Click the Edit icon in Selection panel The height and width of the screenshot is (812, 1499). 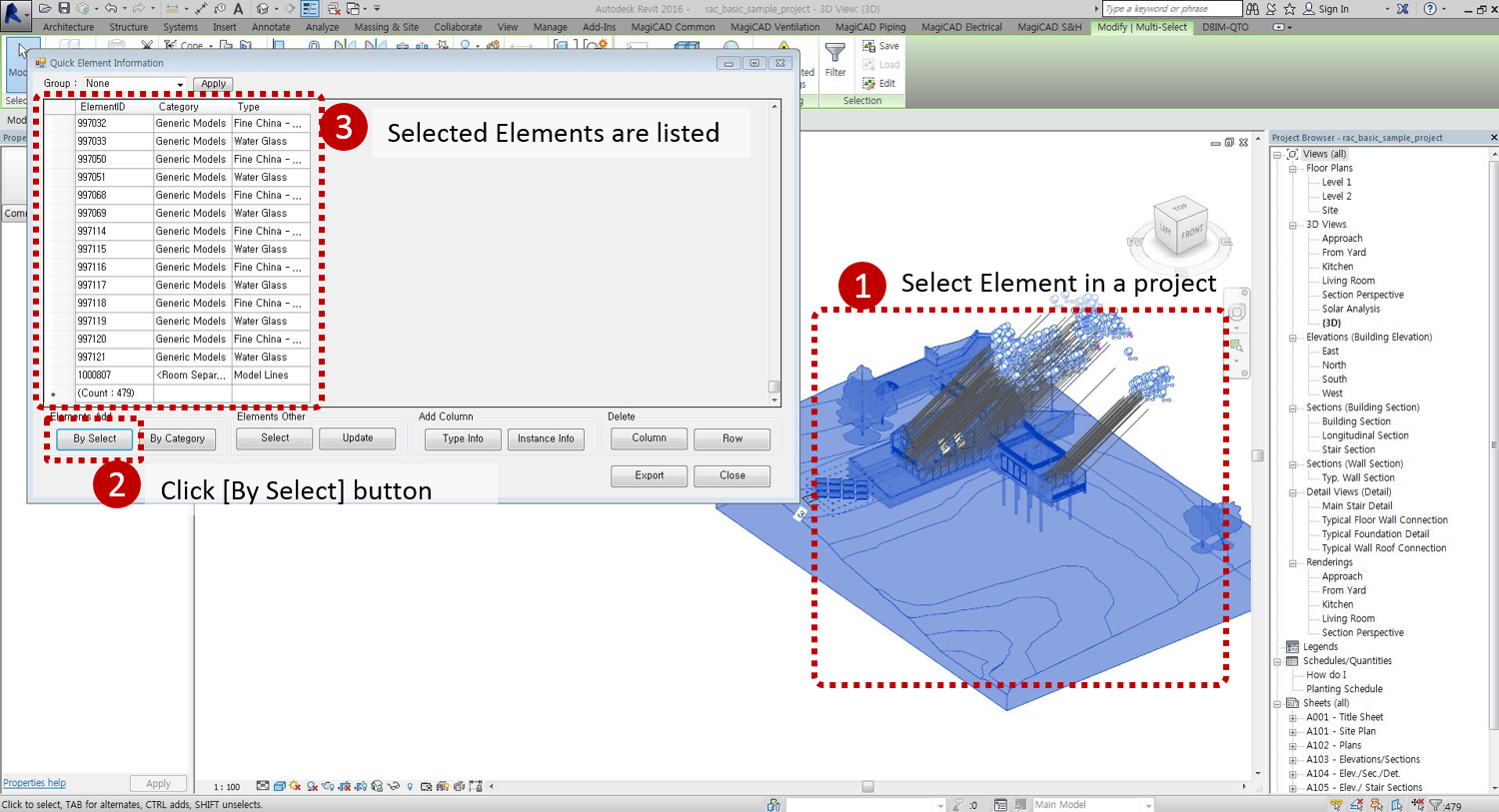tap(868, 83)
